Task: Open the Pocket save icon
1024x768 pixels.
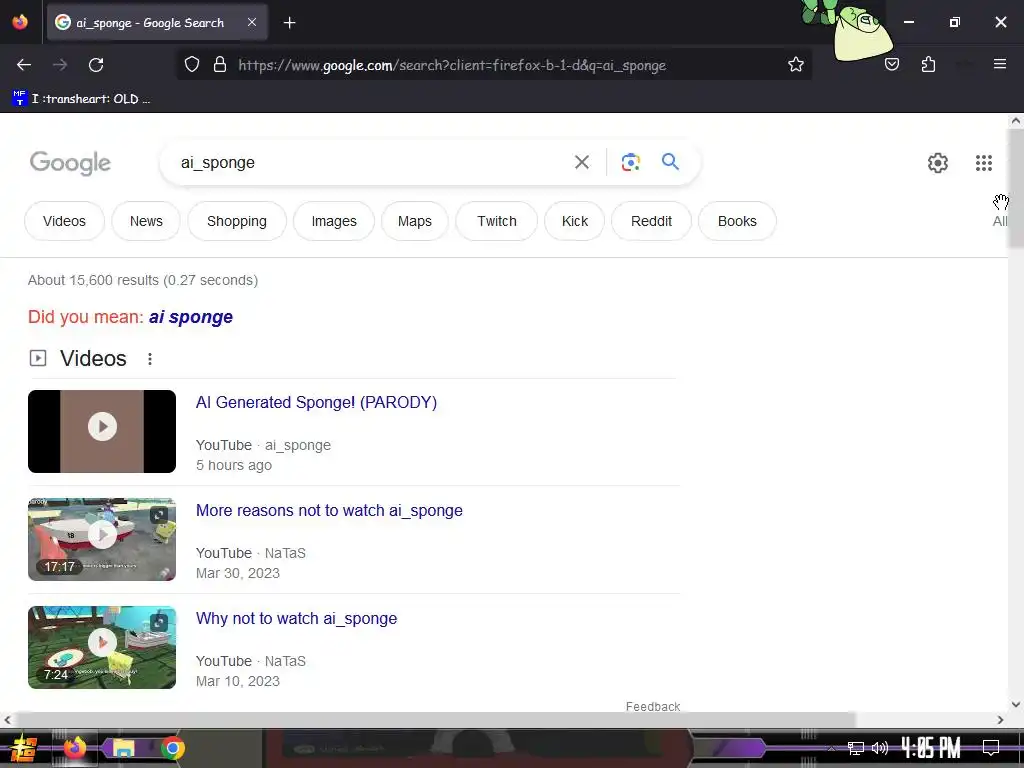Action: pyautogui.click(x=891, y=65)
